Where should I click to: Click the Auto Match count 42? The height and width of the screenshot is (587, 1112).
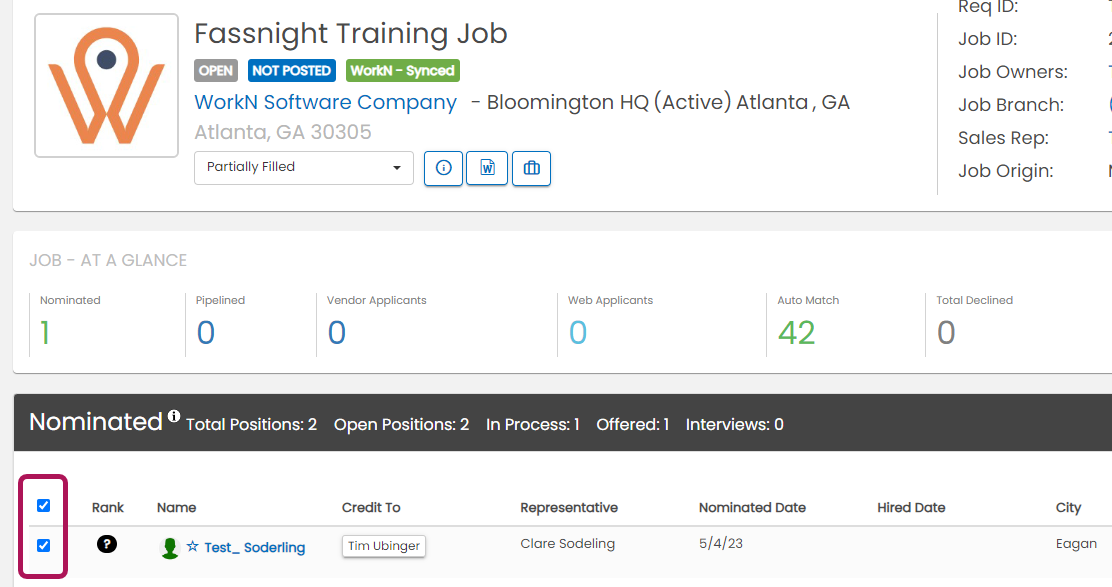[796, 332]
